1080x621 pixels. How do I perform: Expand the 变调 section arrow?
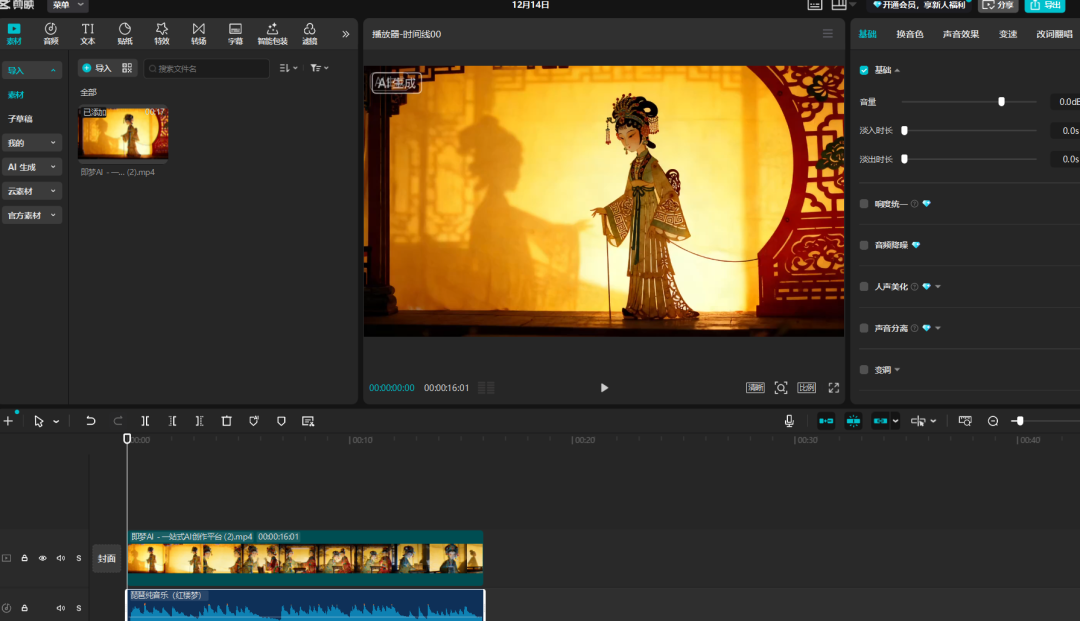click(897, 370)
